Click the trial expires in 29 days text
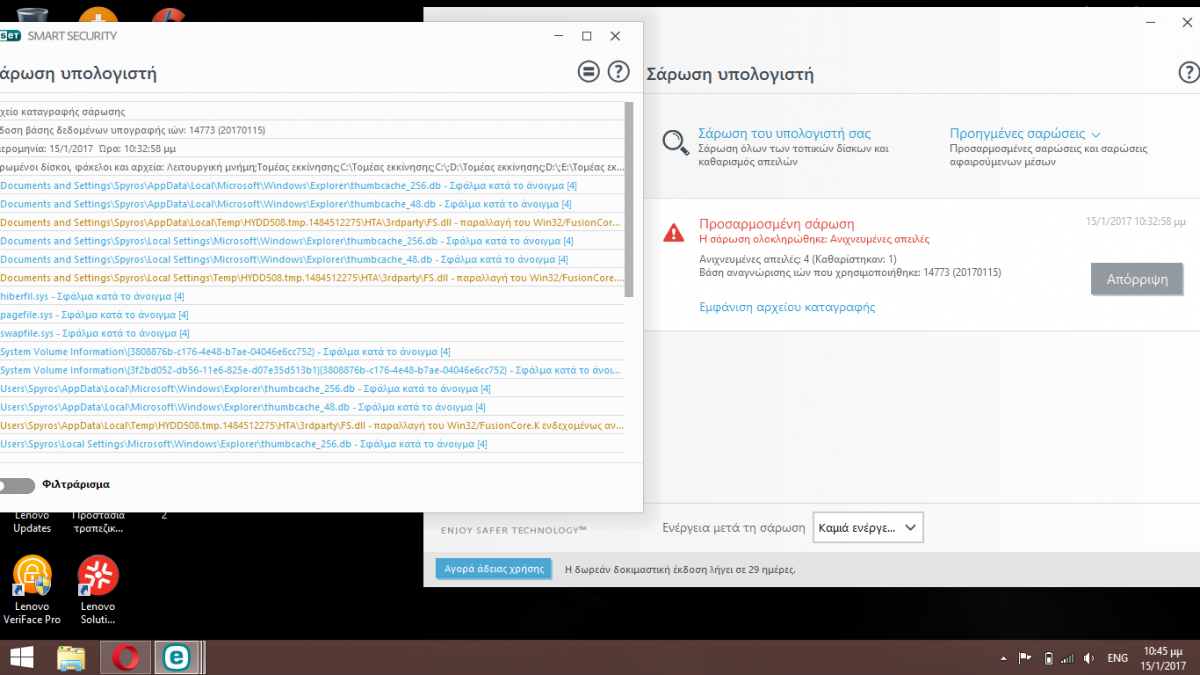 [x=680, y=569]
